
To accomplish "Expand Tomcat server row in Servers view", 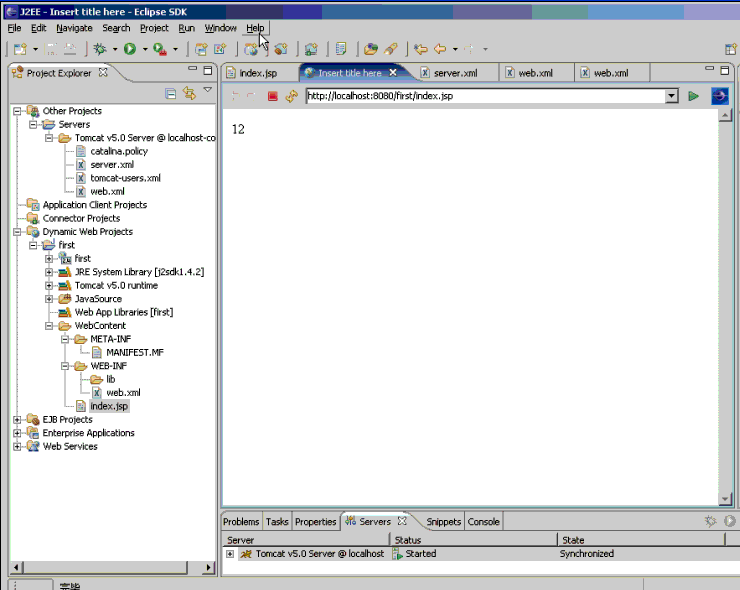I will coord(230,554).
